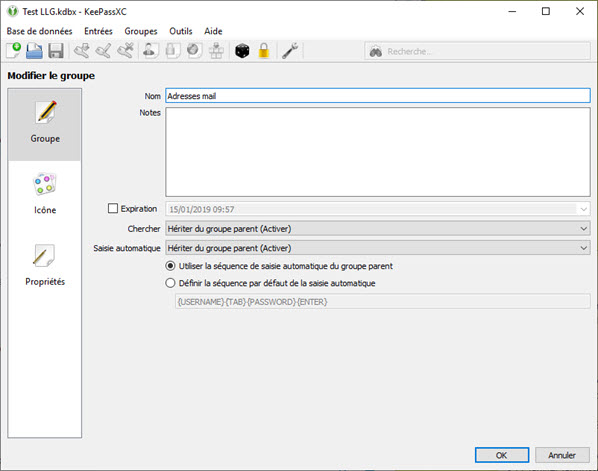
Task: Choose Définir la séquence par défaut option
Action: (x=170, y=283)
